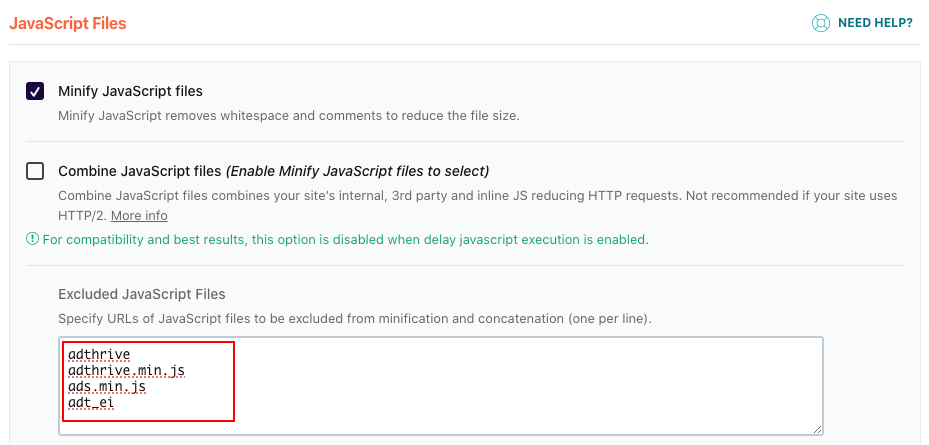This screenshot has height=445, width=929.
Task: Place cursor on the adthrive.min.js line
Action: 126,371
